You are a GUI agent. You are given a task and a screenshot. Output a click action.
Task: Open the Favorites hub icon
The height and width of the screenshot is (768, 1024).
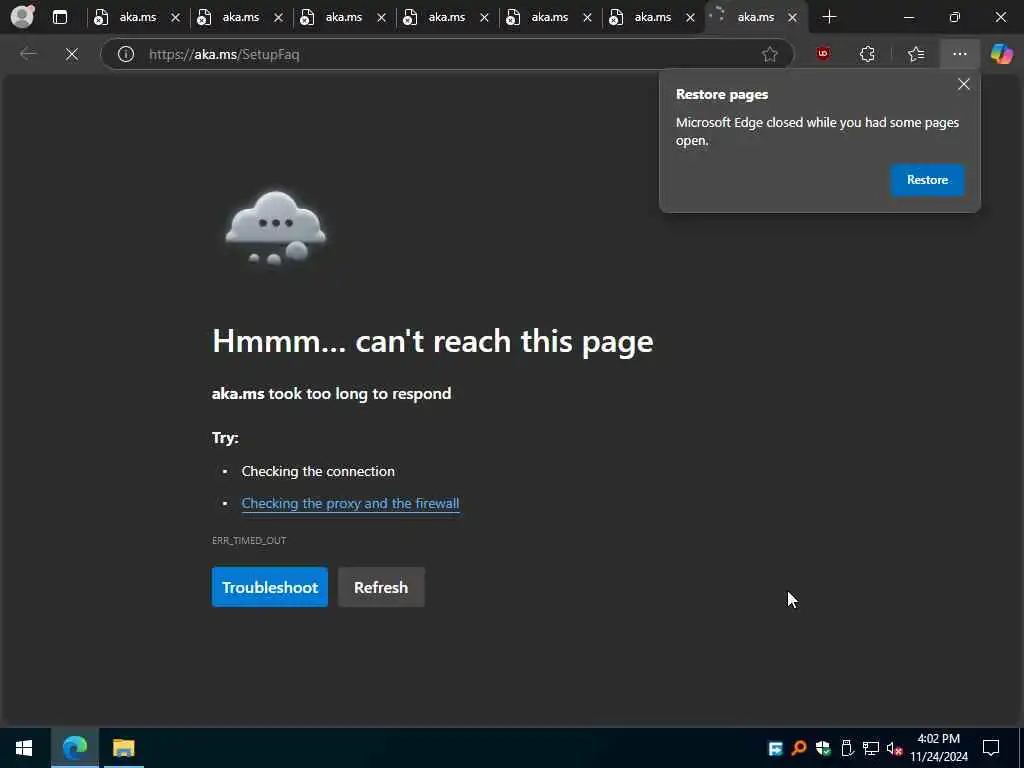(x=916, y=54)
